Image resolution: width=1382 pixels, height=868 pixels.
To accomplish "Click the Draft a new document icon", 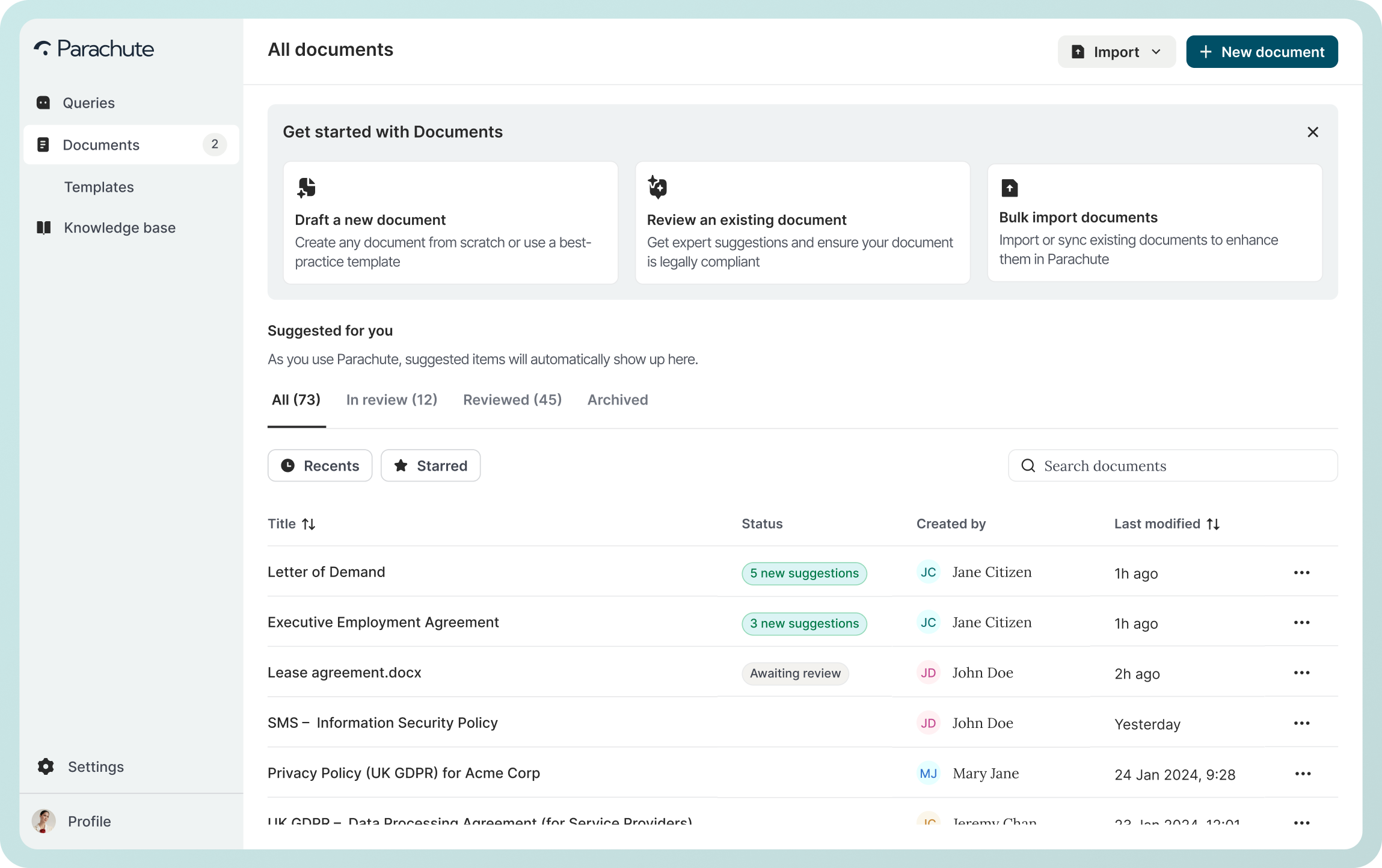I will pyautogui.click(x=306, y=188).
